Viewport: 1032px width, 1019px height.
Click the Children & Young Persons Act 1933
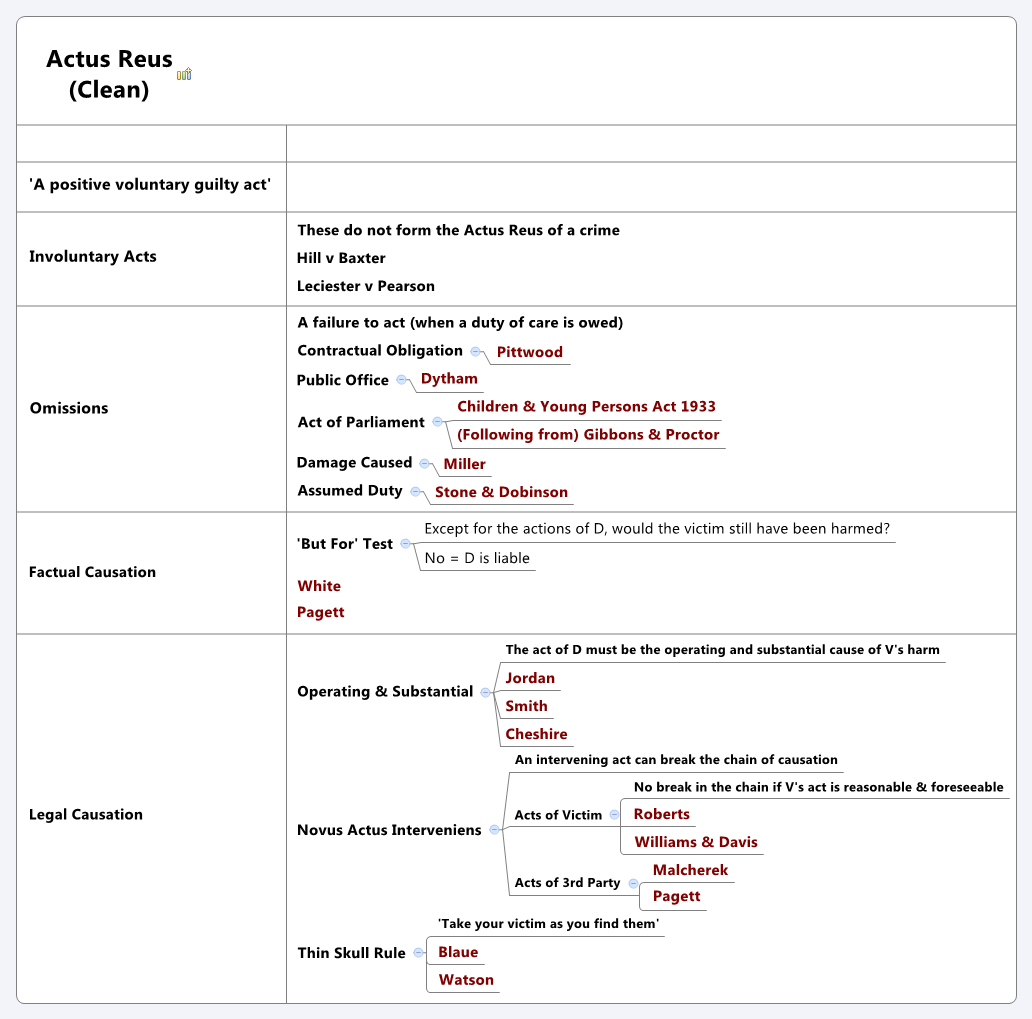click(586, 407)
